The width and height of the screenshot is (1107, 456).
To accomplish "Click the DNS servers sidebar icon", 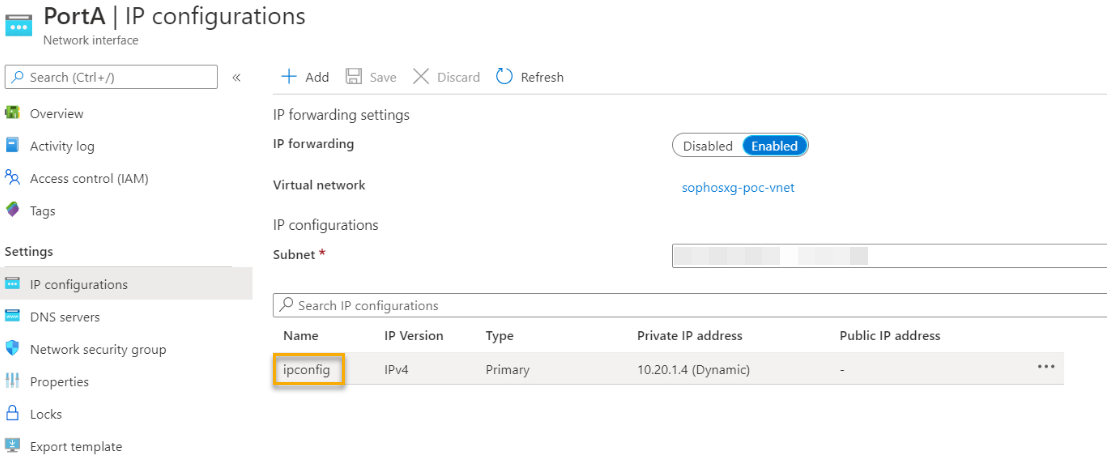I will (13, 317).
